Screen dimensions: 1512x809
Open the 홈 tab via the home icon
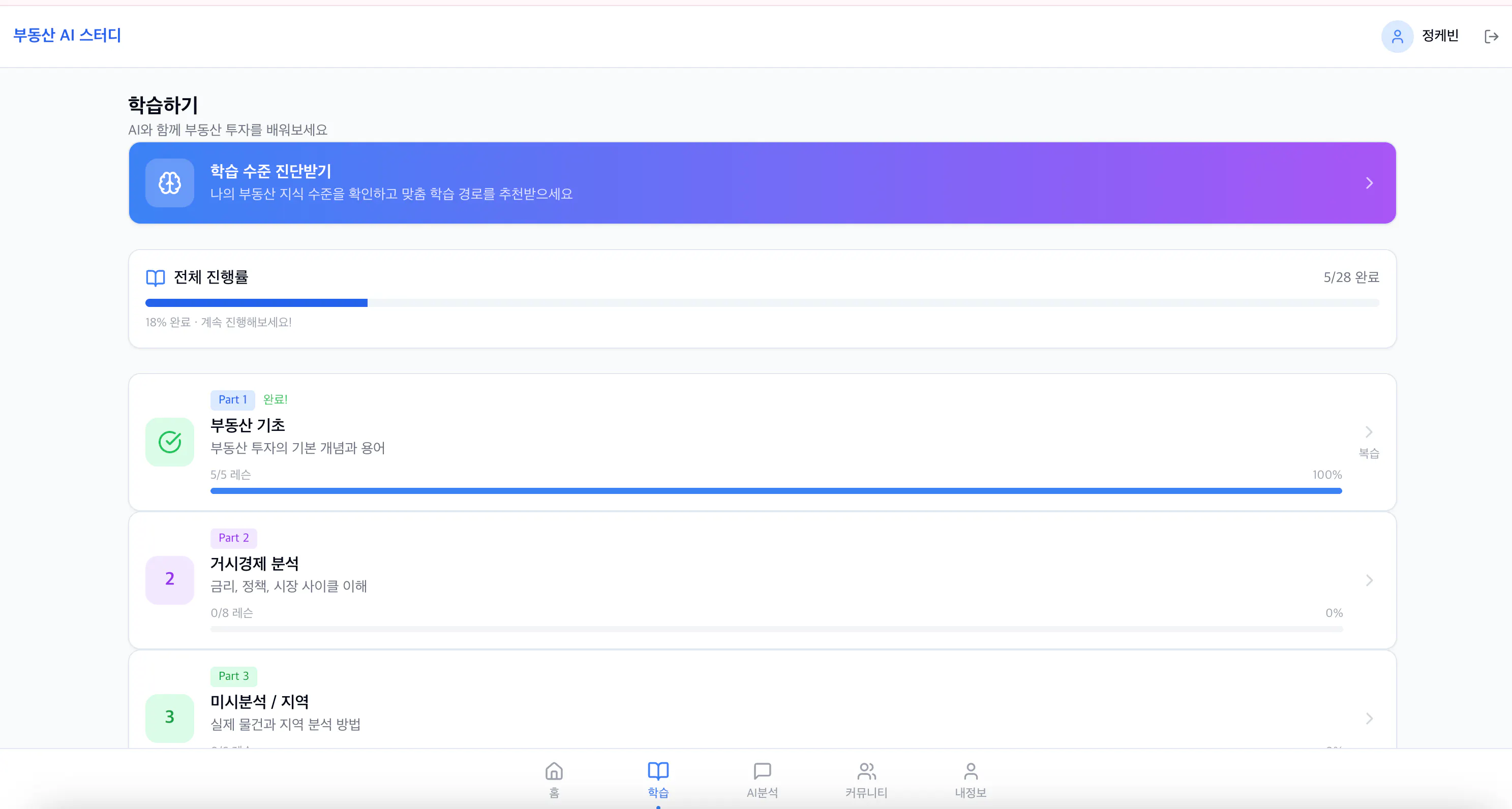pyautogui.click(x=554, y=771)
